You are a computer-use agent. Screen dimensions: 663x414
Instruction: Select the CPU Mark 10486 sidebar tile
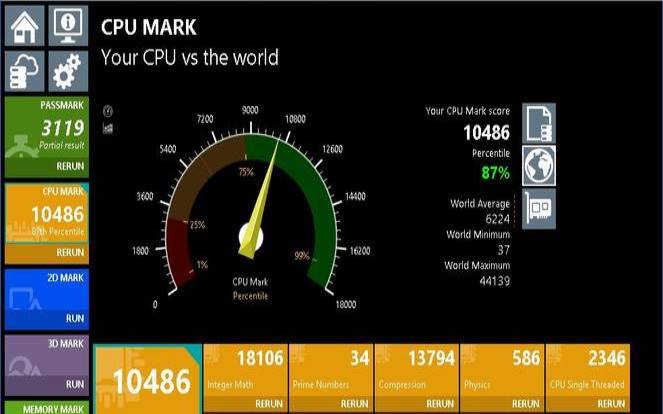click(47, 223)
